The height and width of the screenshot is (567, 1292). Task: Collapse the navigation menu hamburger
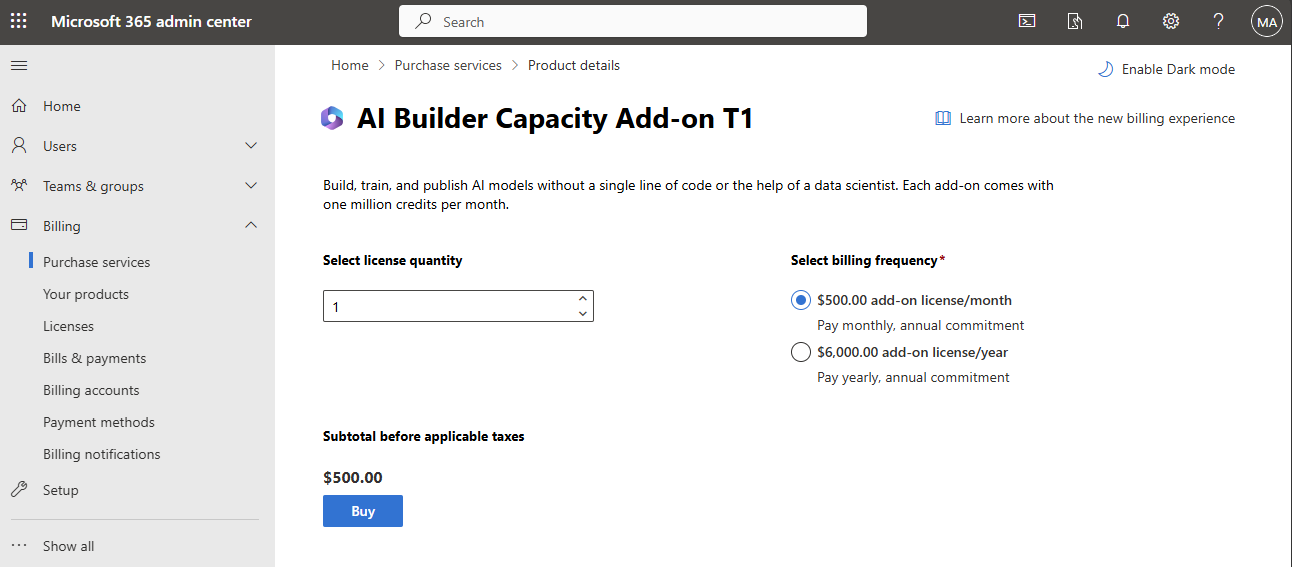point(19,66)
